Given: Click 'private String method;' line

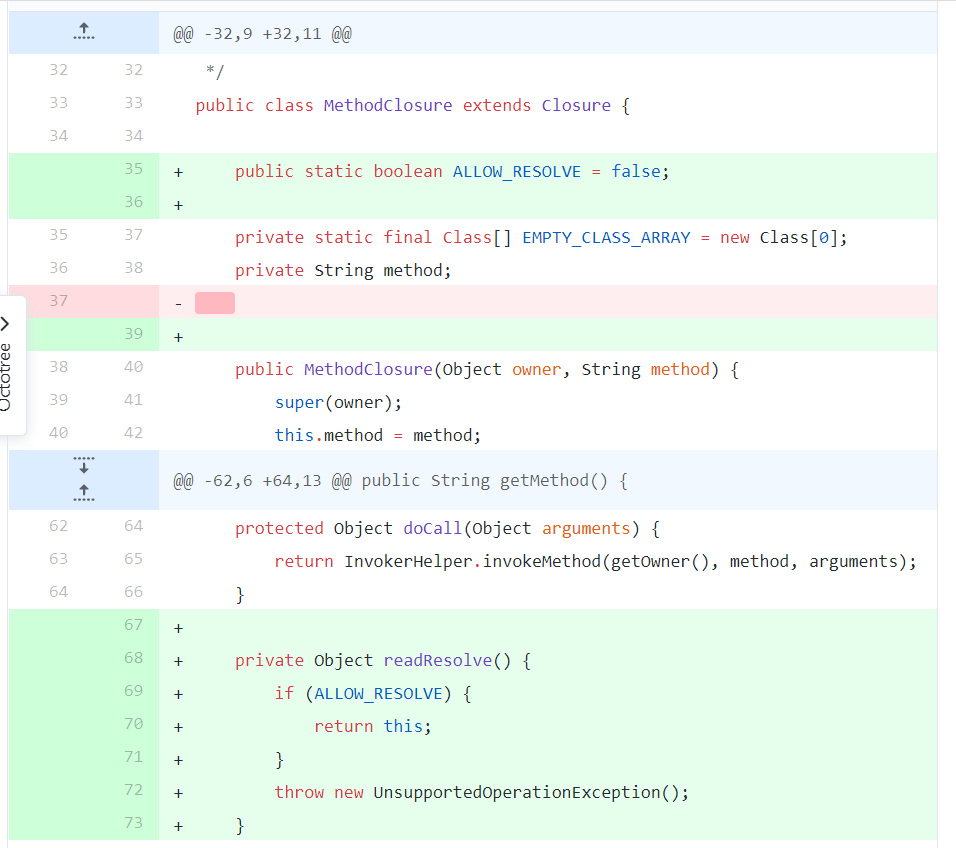Looking at the screenshot, I should coord(343,271).
